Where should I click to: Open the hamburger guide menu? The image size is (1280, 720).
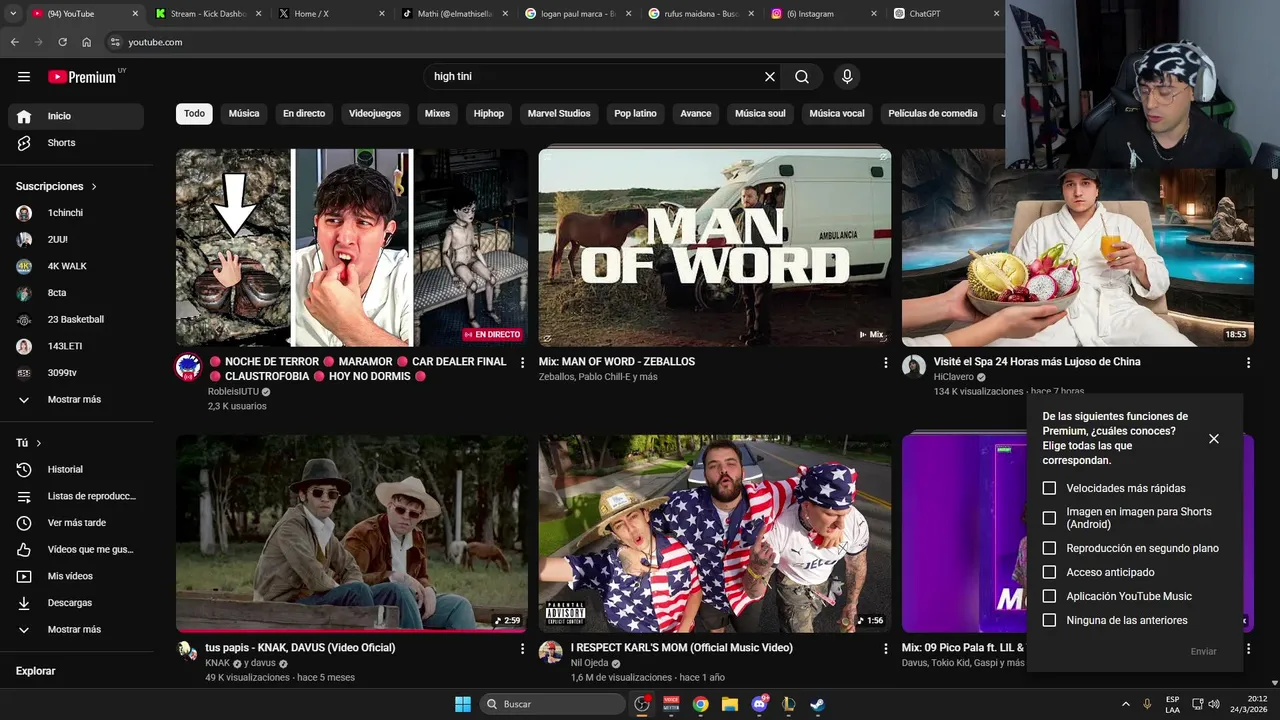click(x=24, y=77)
